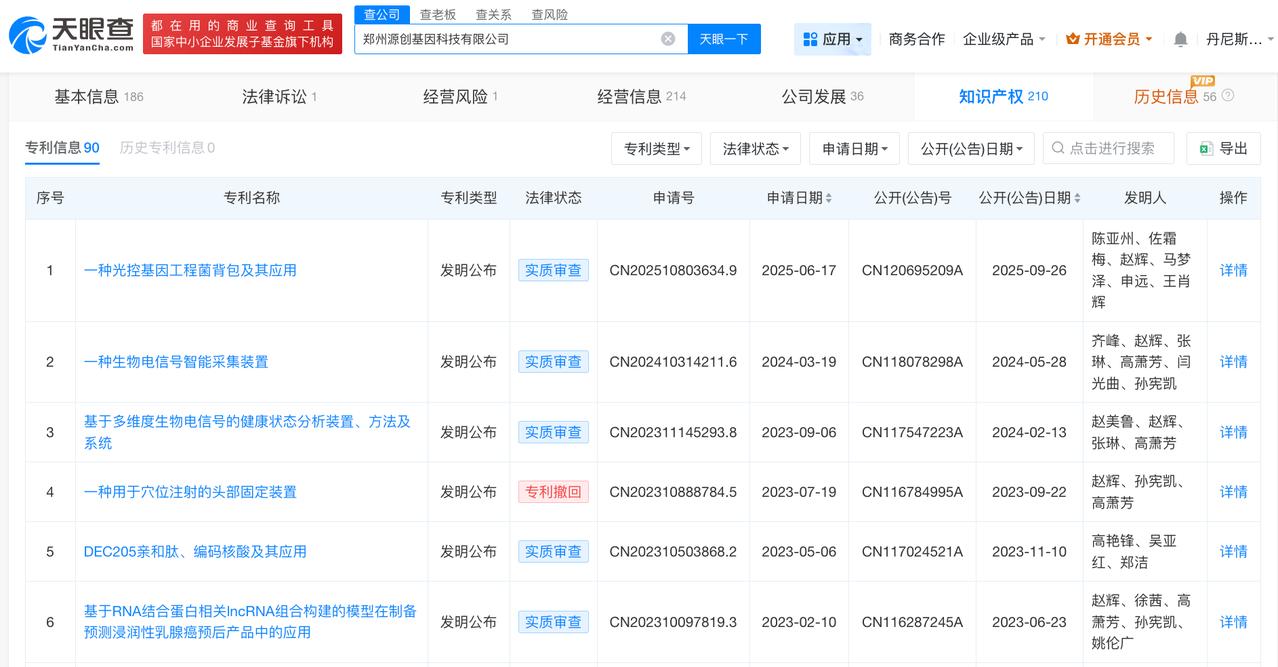Image resolution: width=1278 pixels, height=667 pixels.
Task: Click the TianYanCha logo
Action: pos(71,34)
